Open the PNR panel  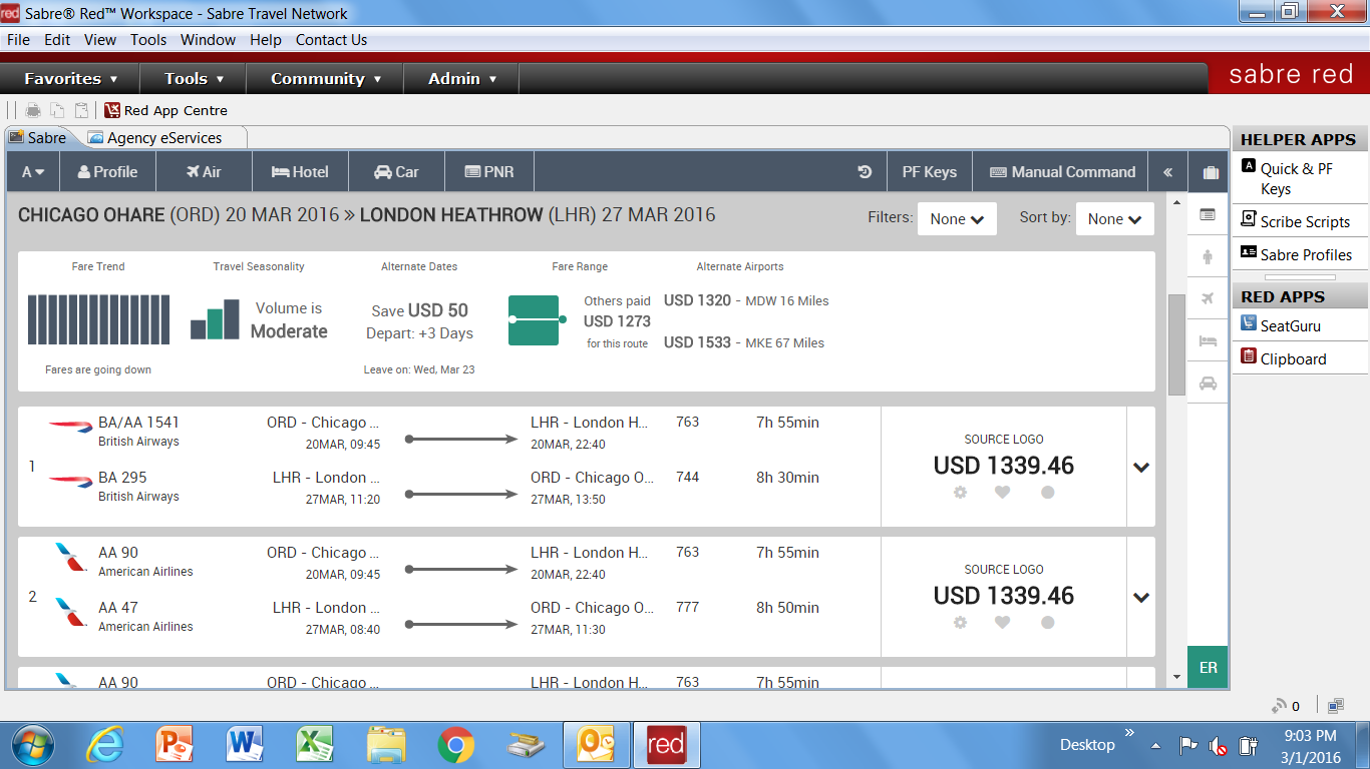coord(489,172)
